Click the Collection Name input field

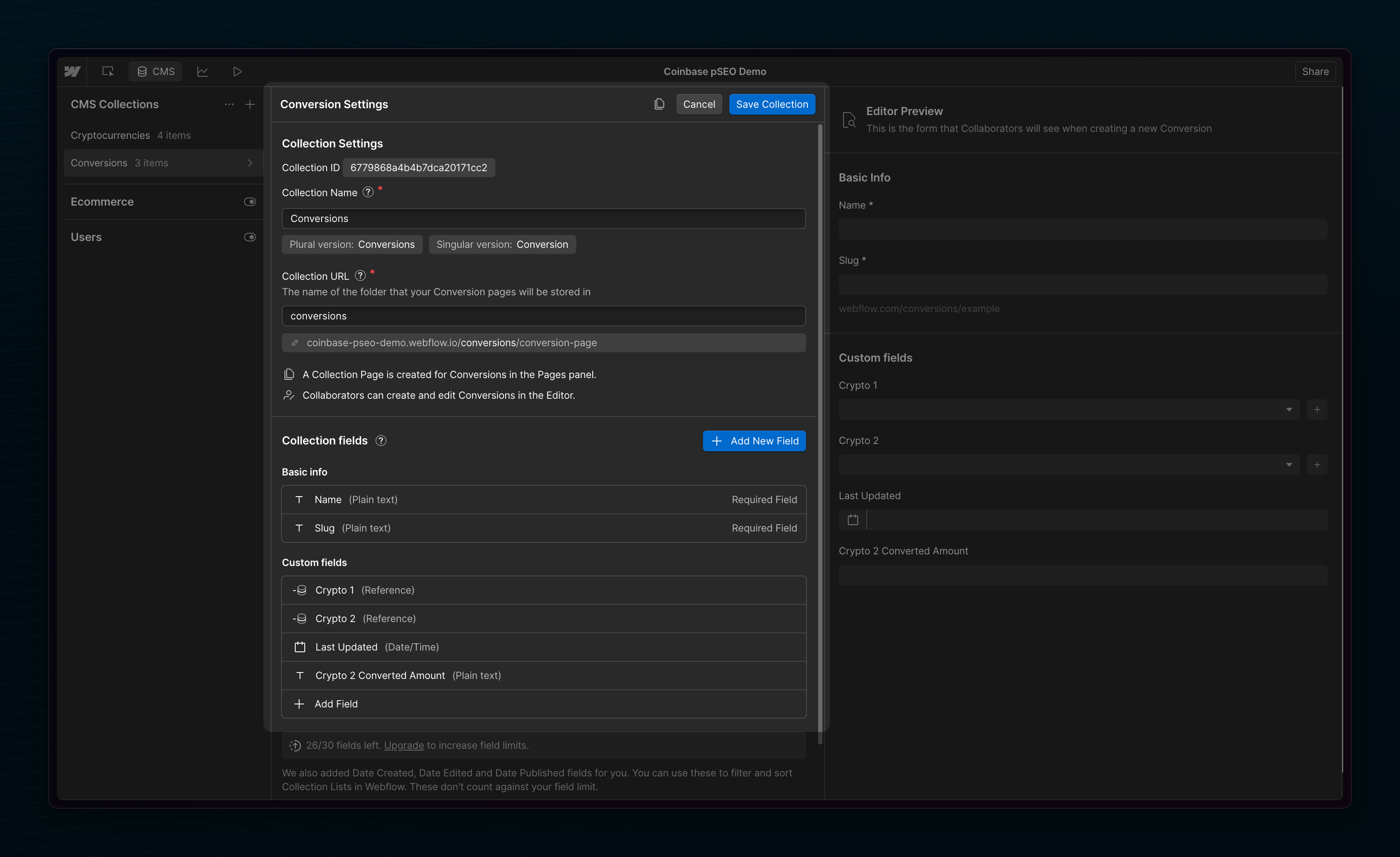(x=543, y=218)
